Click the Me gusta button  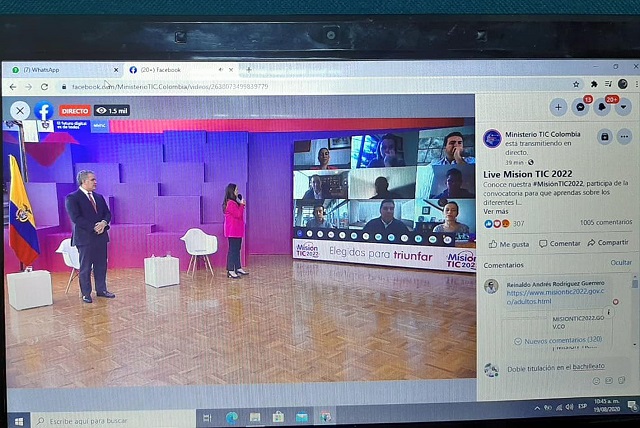coord(509,244)
